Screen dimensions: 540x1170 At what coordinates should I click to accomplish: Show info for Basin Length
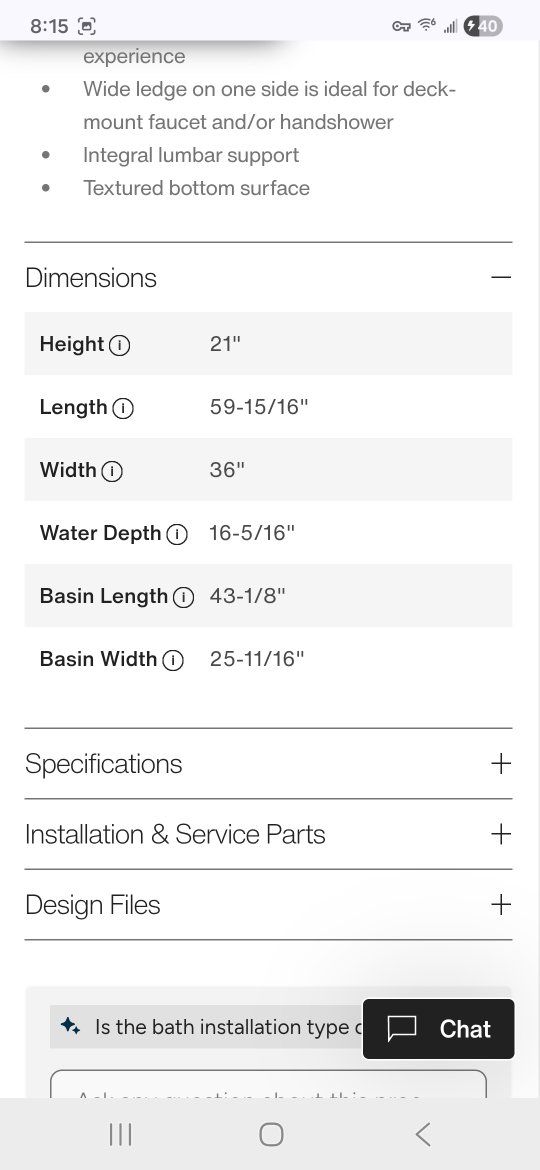[x=183, y=597]
